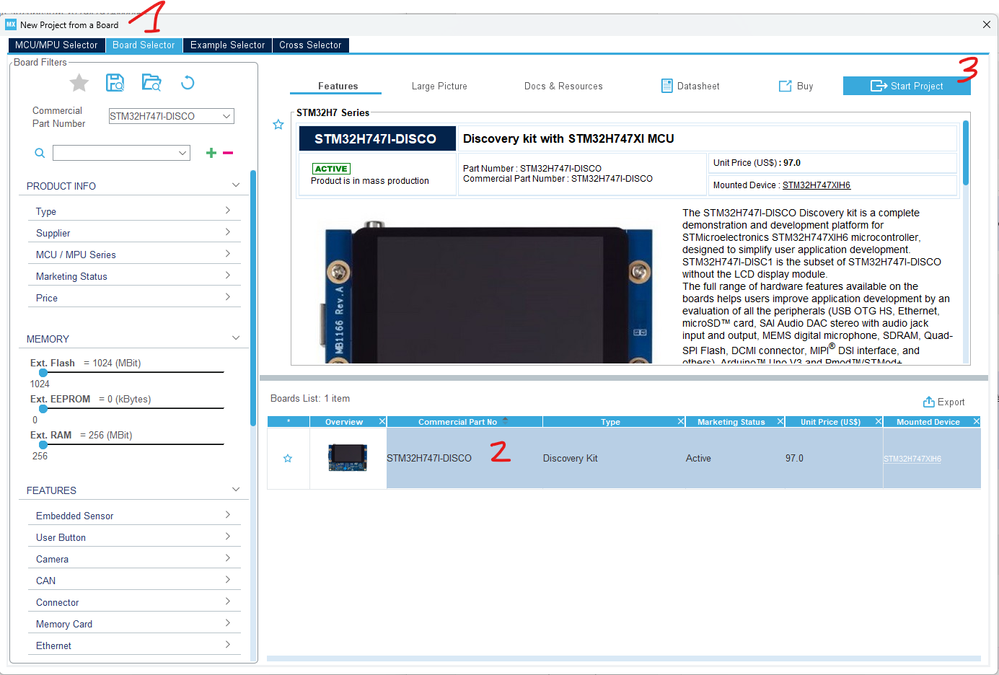Remove the Overview column
Image resolution: width=999 pixels, height=675 pixels.
[x=382, y=421]
